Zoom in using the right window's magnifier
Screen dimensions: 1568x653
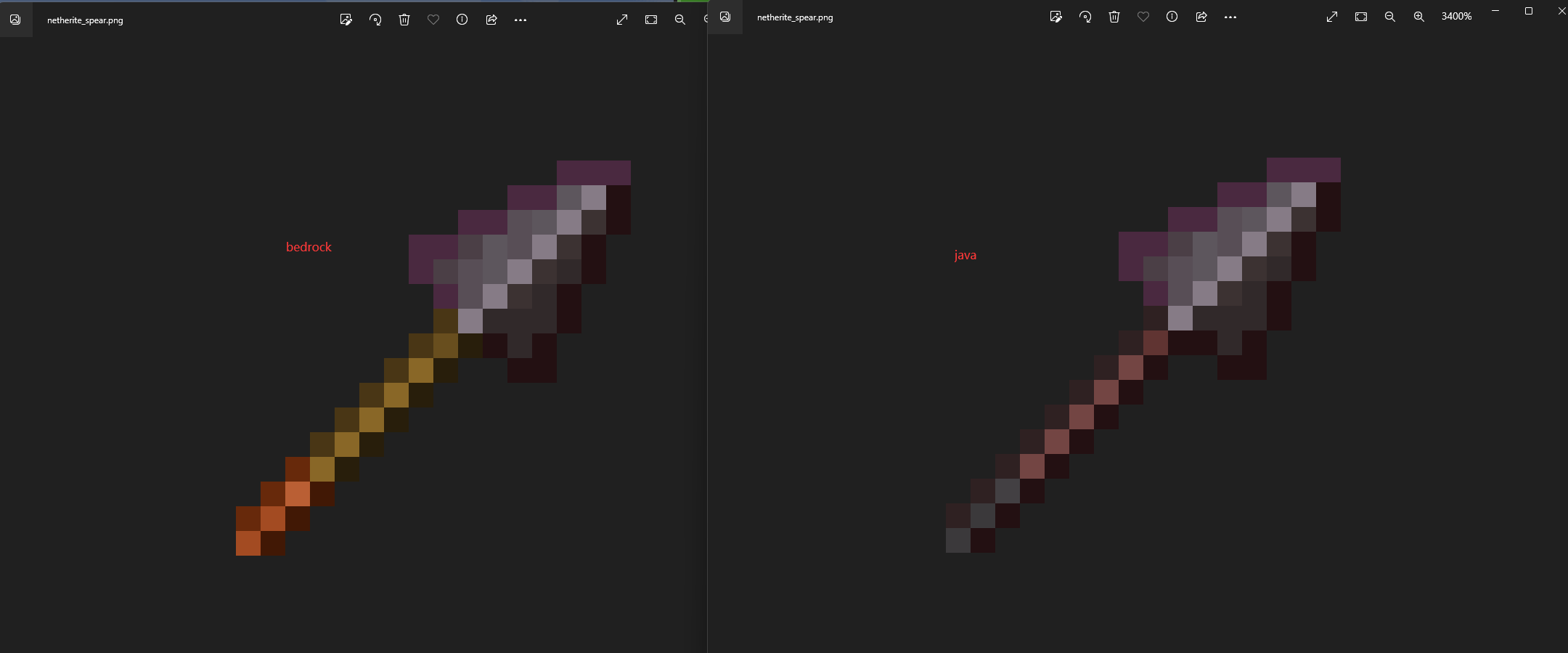1419,17
